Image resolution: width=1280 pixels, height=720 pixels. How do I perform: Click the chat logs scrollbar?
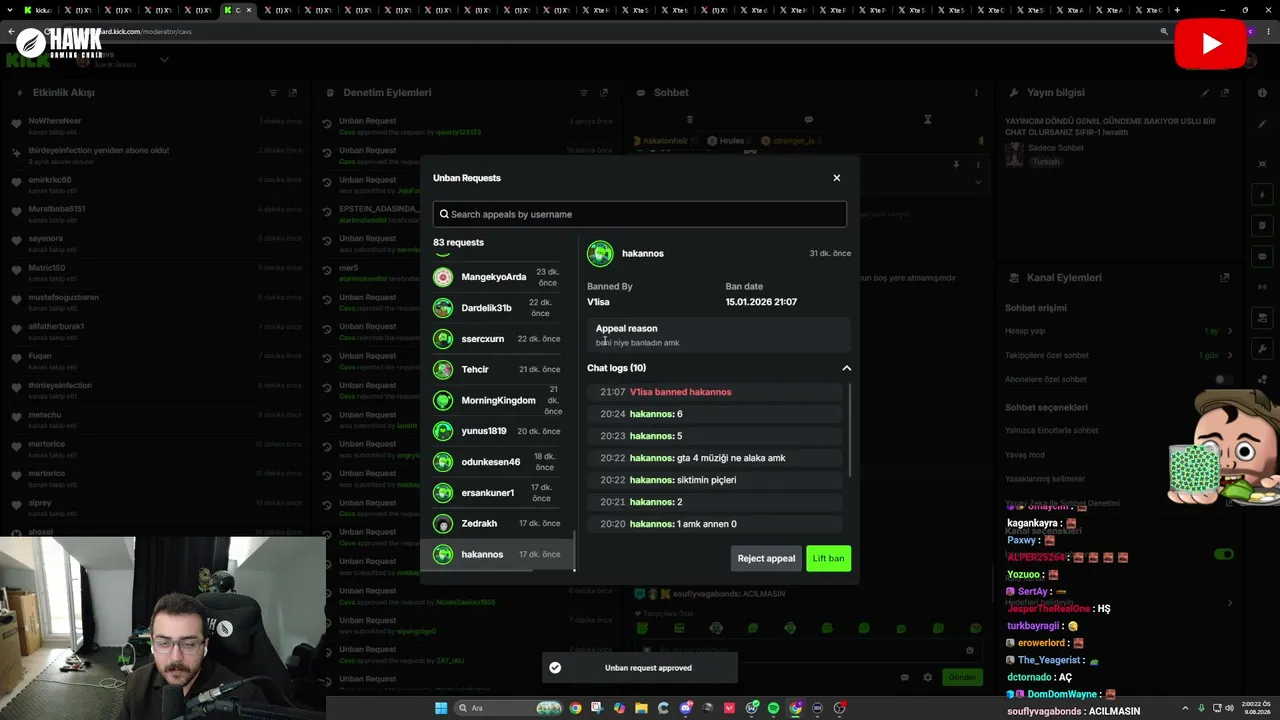[x=849, y=430]
